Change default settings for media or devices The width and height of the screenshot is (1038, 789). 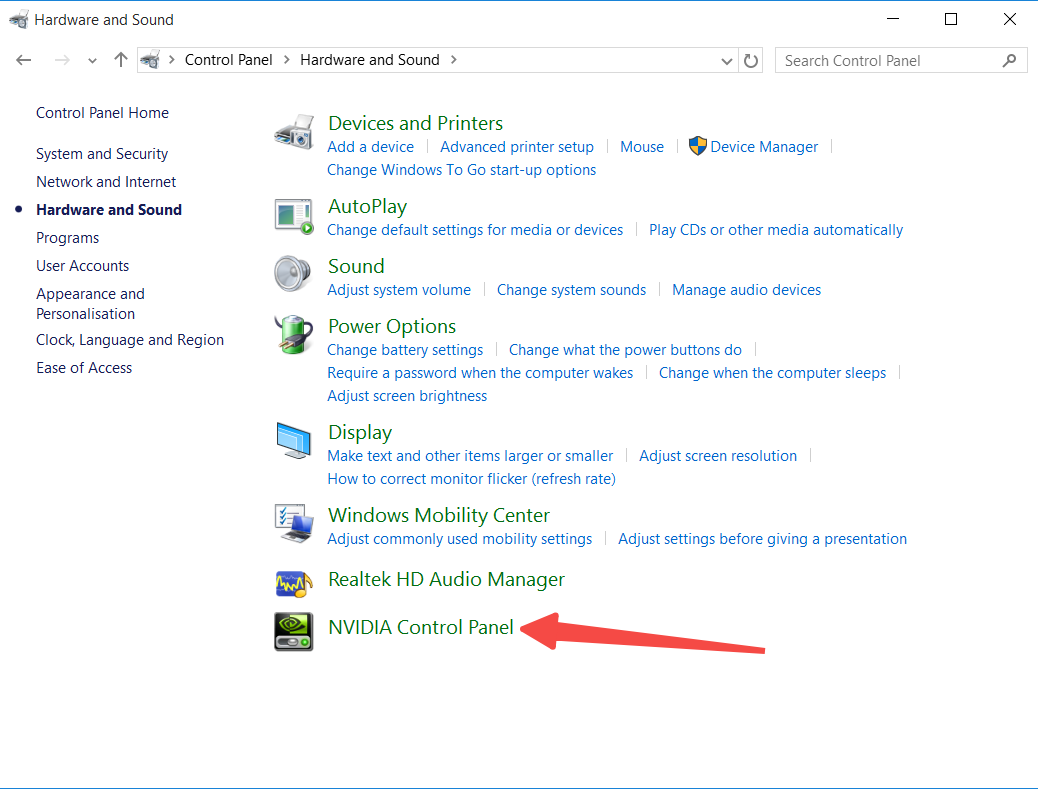point(475,230)
